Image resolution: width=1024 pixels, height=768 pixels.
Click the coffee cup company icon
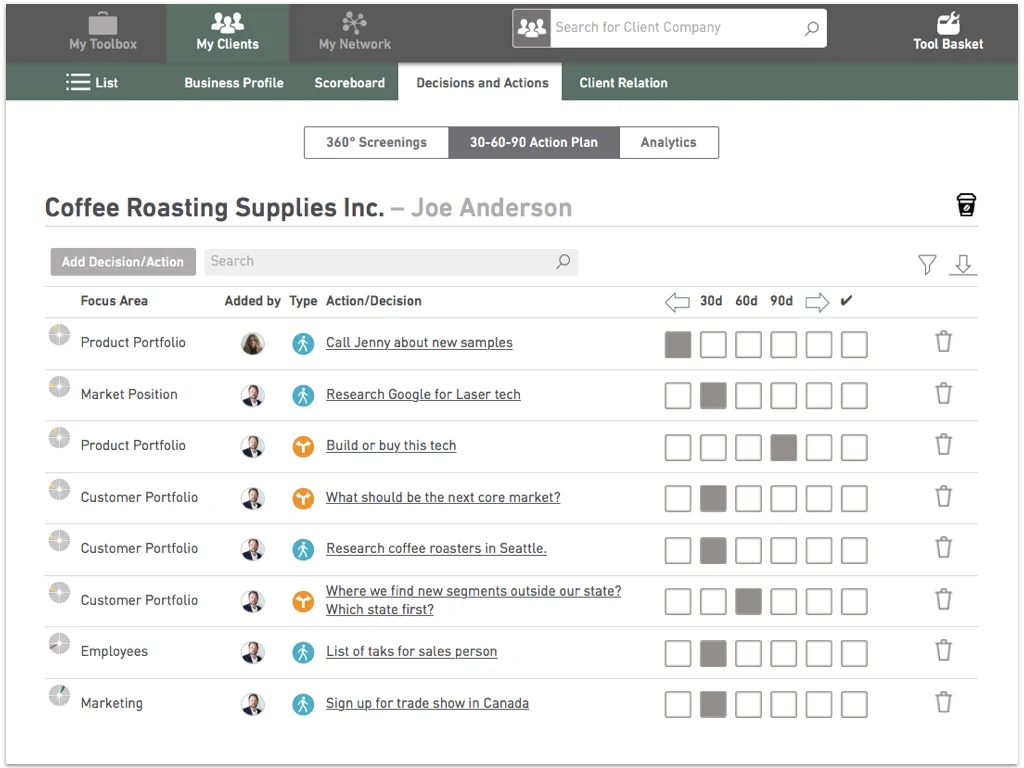click(966, 204)
